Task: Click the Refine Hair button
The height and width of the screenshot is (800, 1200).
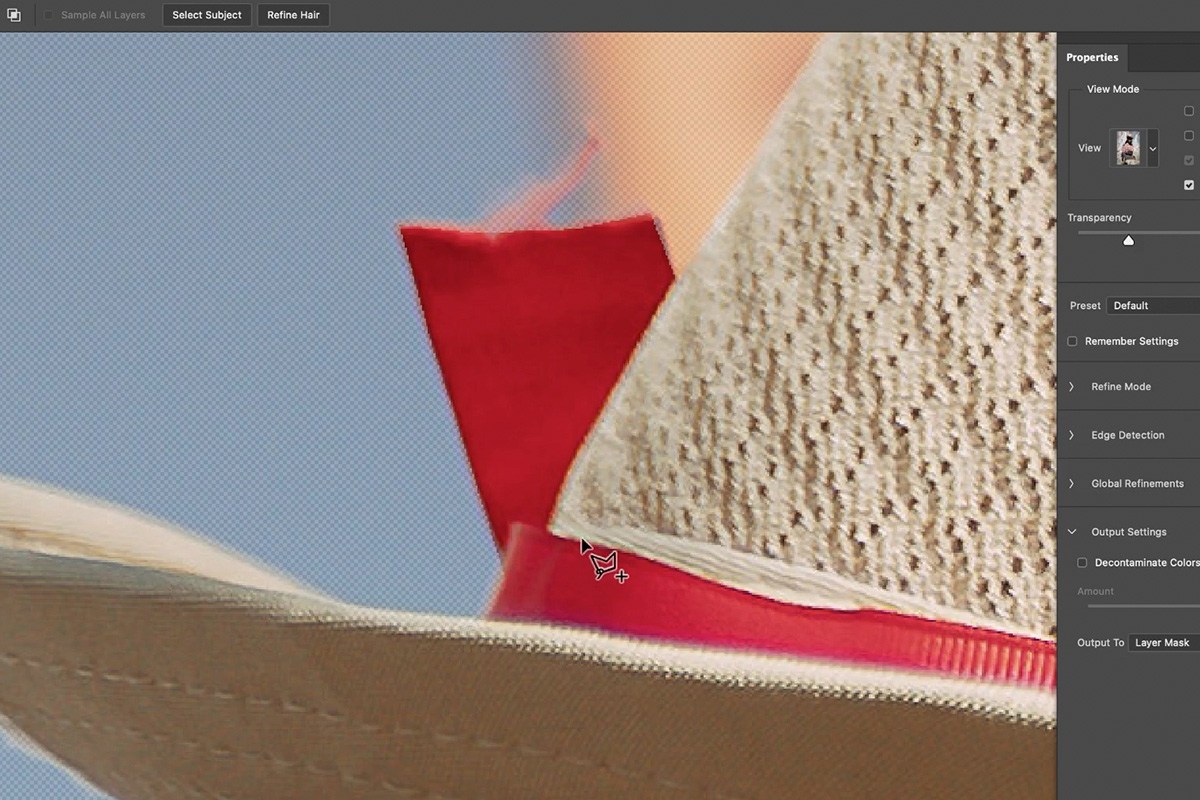Action: [294, 15]
